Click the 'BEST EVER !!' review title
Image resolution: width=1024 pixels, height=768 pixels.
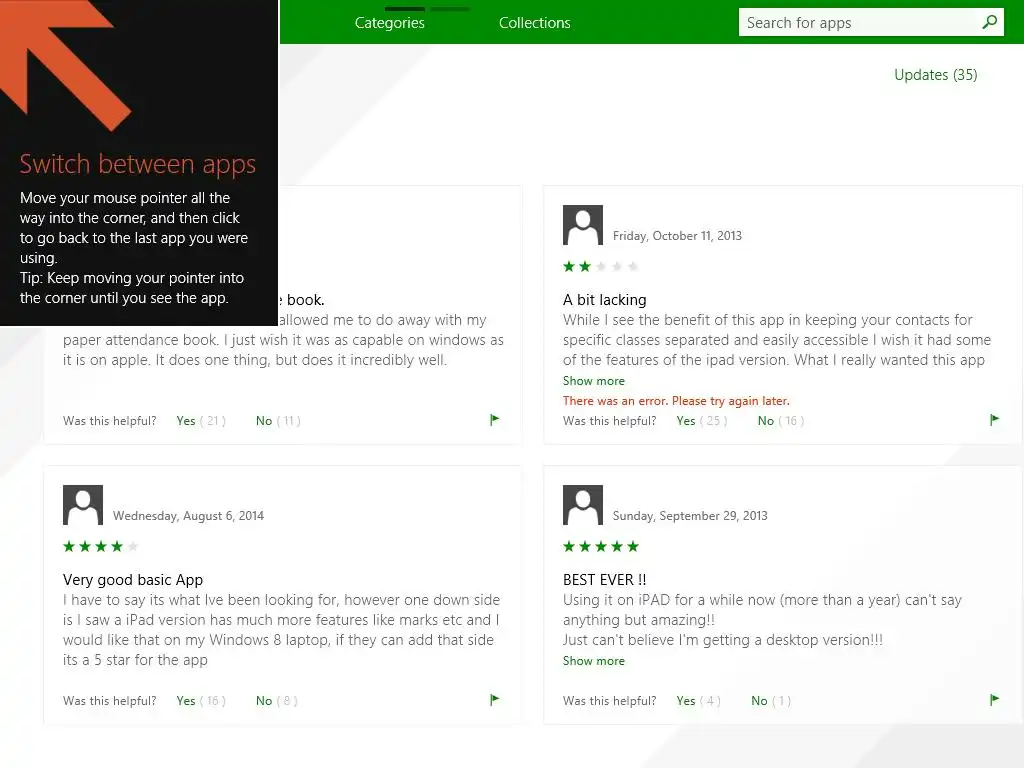click(x=605, y=580)
